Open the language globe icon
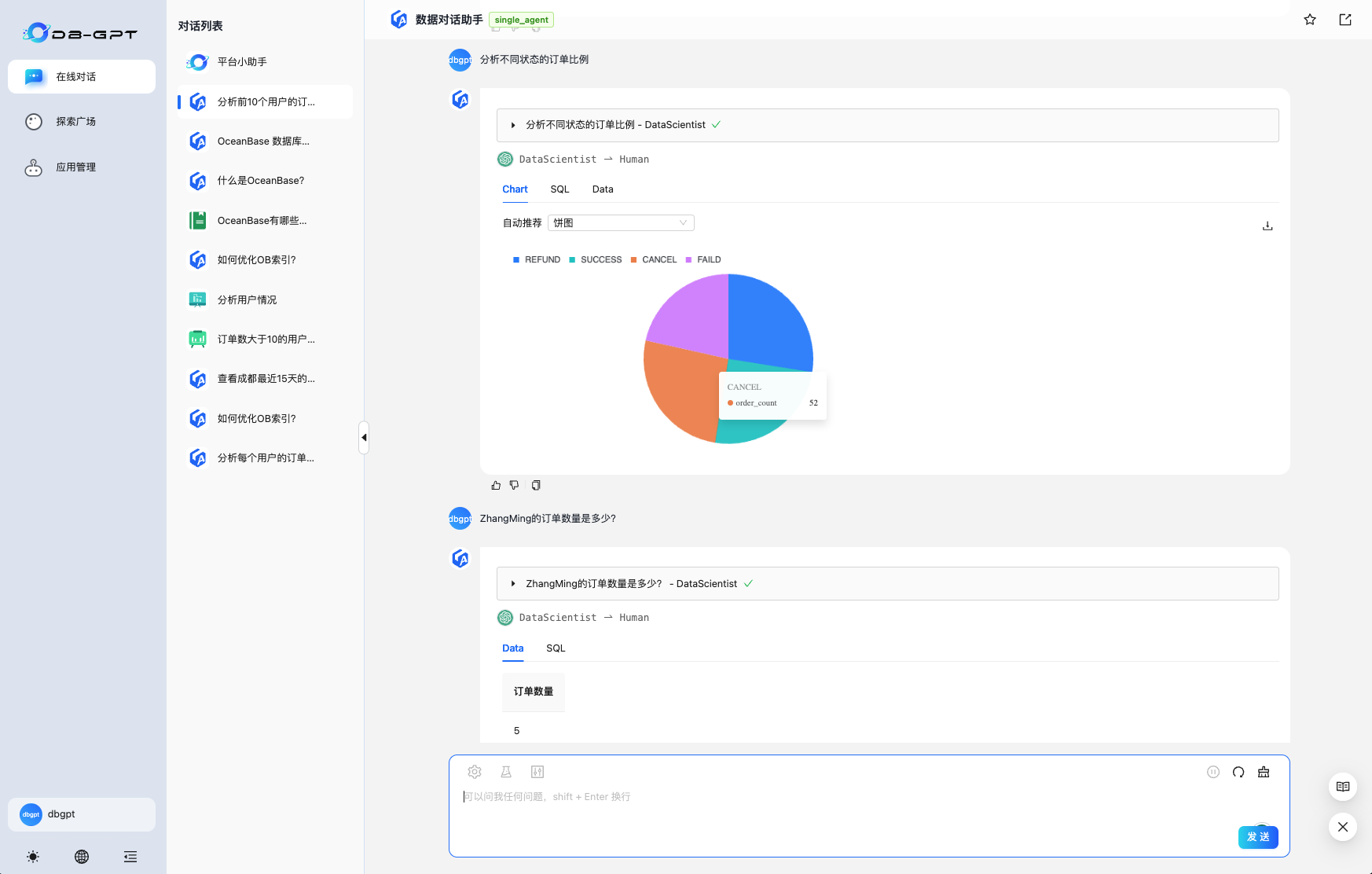 point(82,857)
